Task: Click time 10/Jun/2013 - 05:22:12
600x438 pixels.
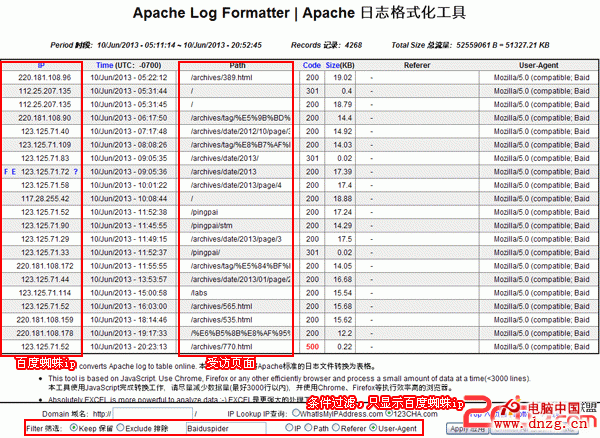Action: pos(129,78)
